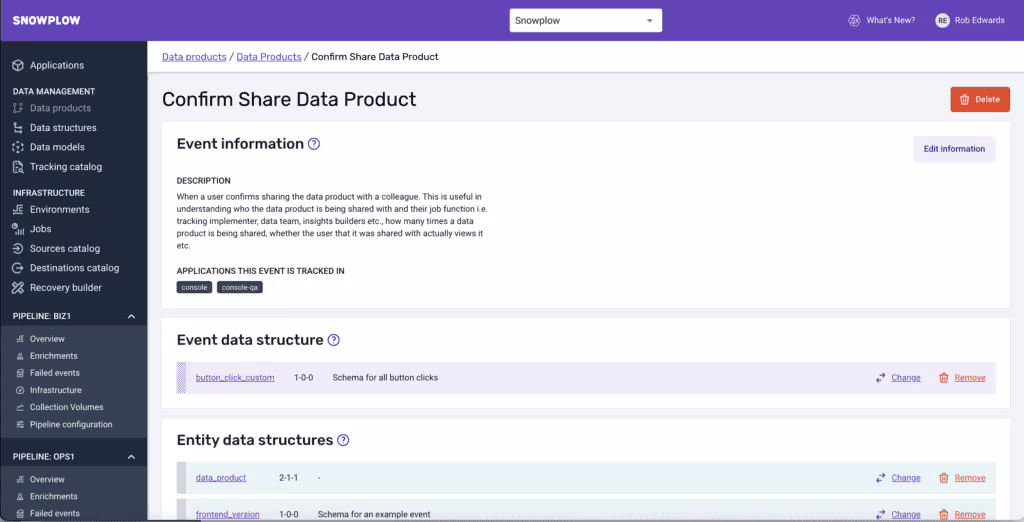Screen dimensions: 1024x522
Task: Click the DESCRIPTION label text
Action: pyautogui.click(x=204, y=180)
